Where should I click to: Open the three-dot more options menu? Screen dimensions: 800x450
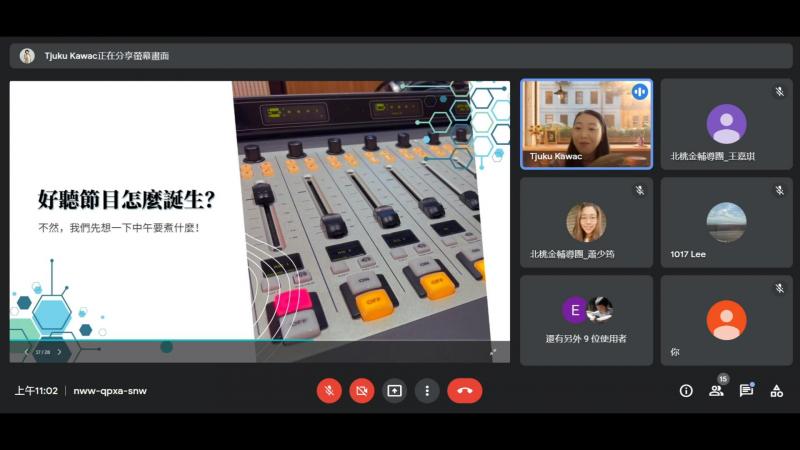[x=427, y=391]
